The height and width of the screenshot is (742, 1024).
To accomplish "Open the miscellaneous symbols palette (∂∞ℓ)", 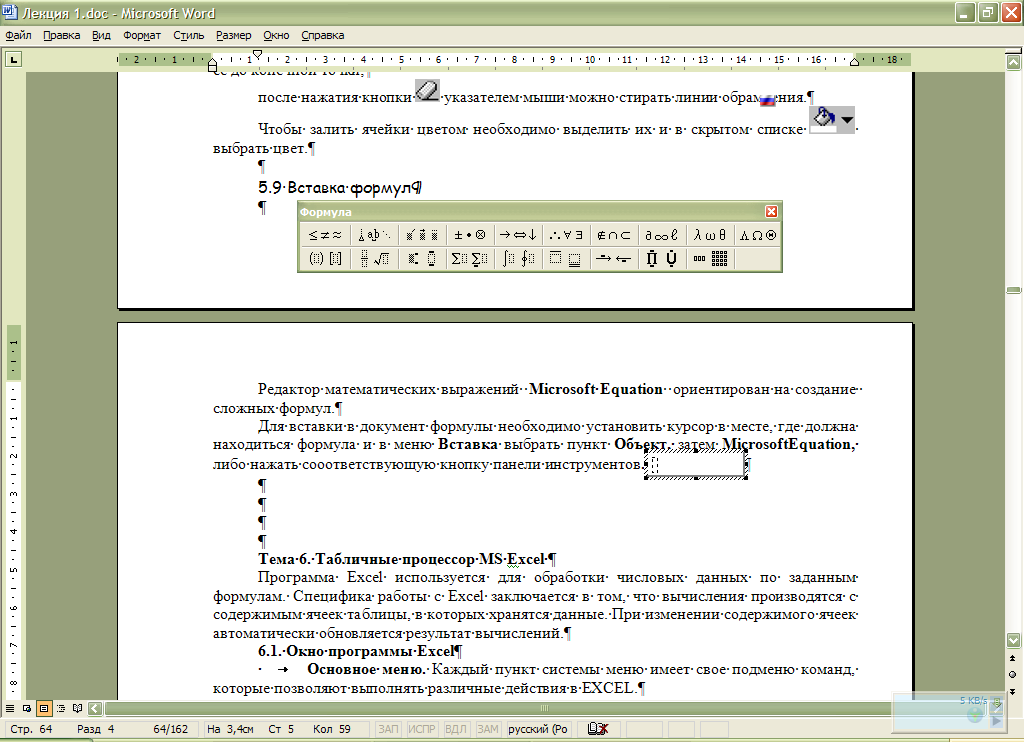I will click(662, 235).
